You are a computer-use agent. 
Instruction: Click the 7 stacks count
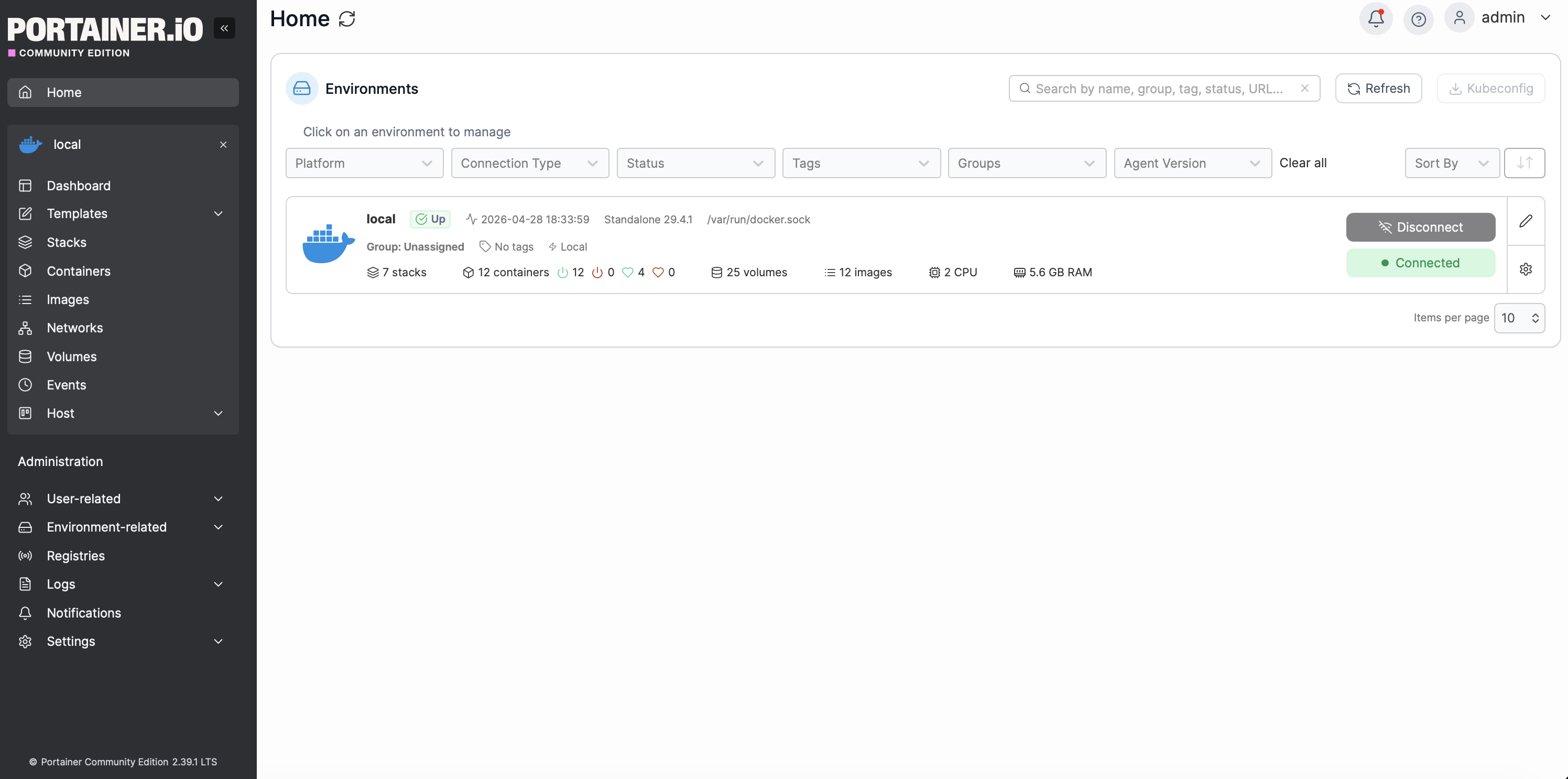point(397,272)
